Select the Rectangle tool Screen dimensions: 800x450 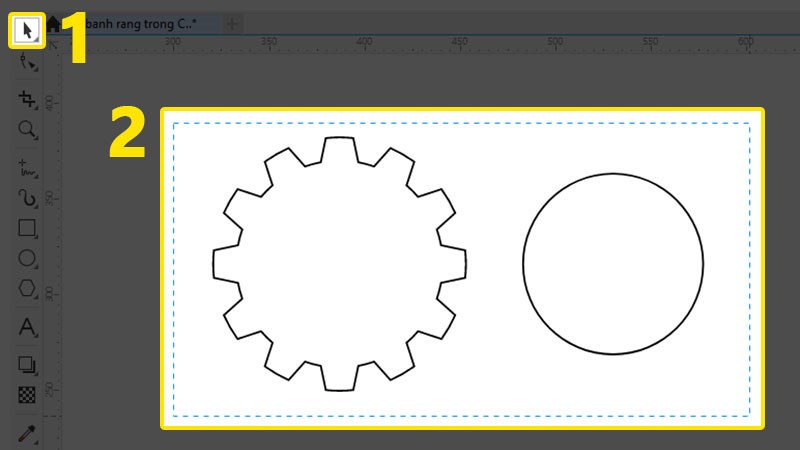pyautogui.click(x=27, y=228)
